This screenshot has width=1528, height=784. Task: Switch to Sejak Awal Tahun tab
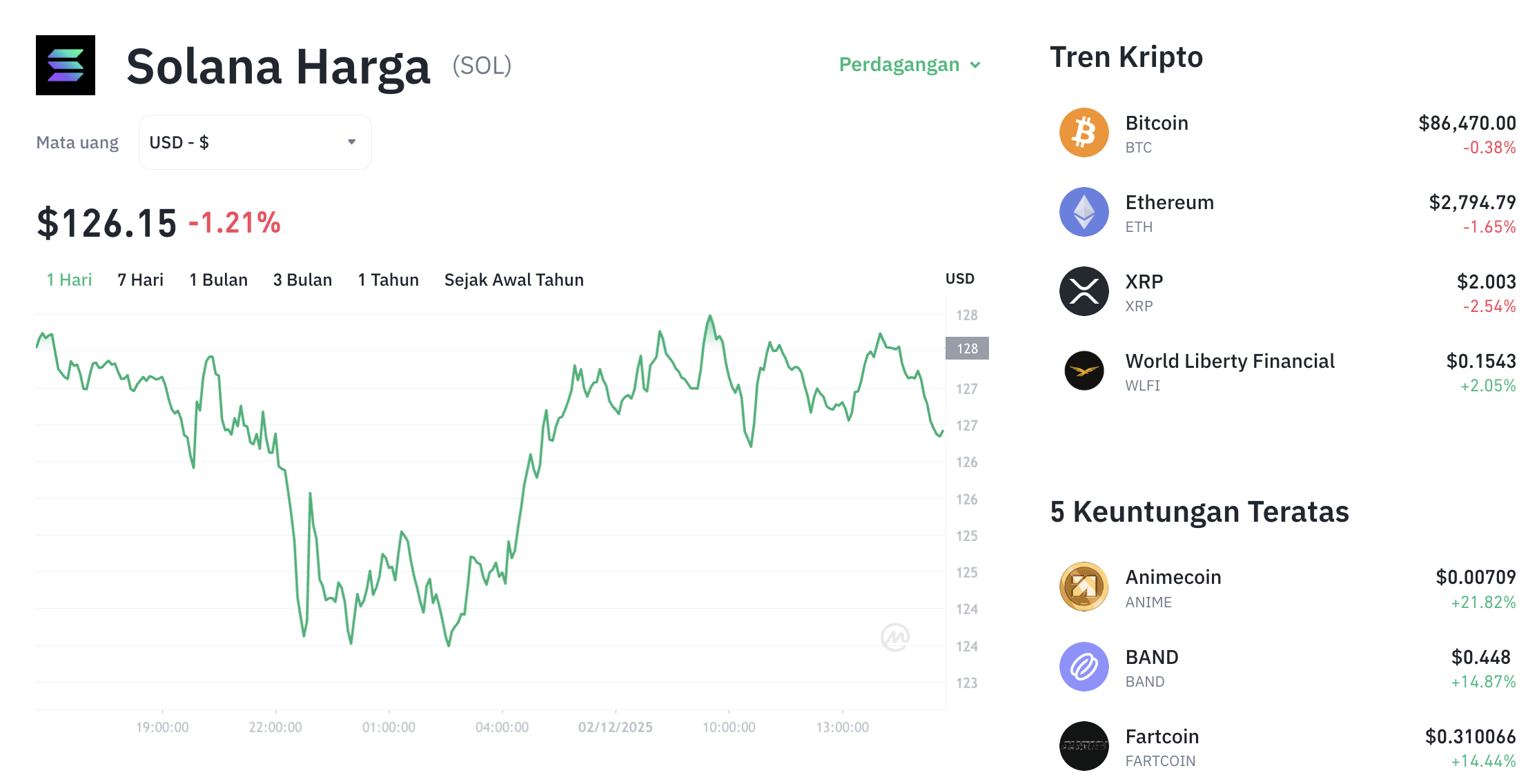tap(513, 280)
